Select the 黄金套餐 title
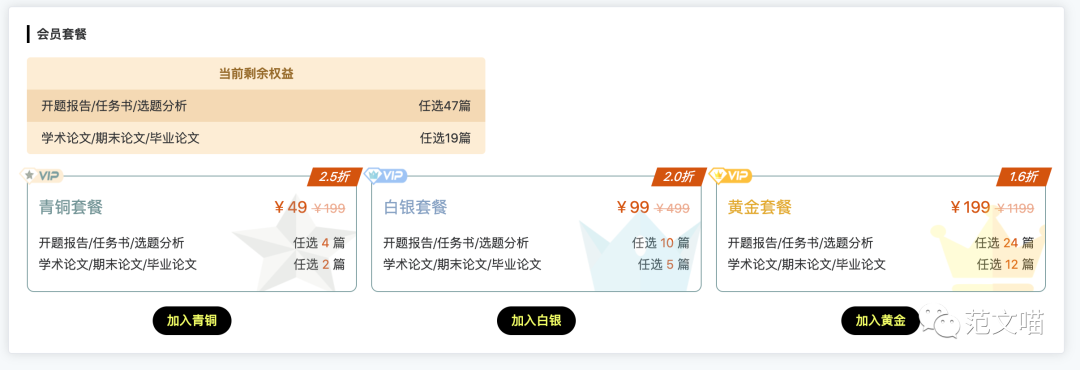Screen dimensions: 1080x370 pyautogui.click(x=760, y=207)
